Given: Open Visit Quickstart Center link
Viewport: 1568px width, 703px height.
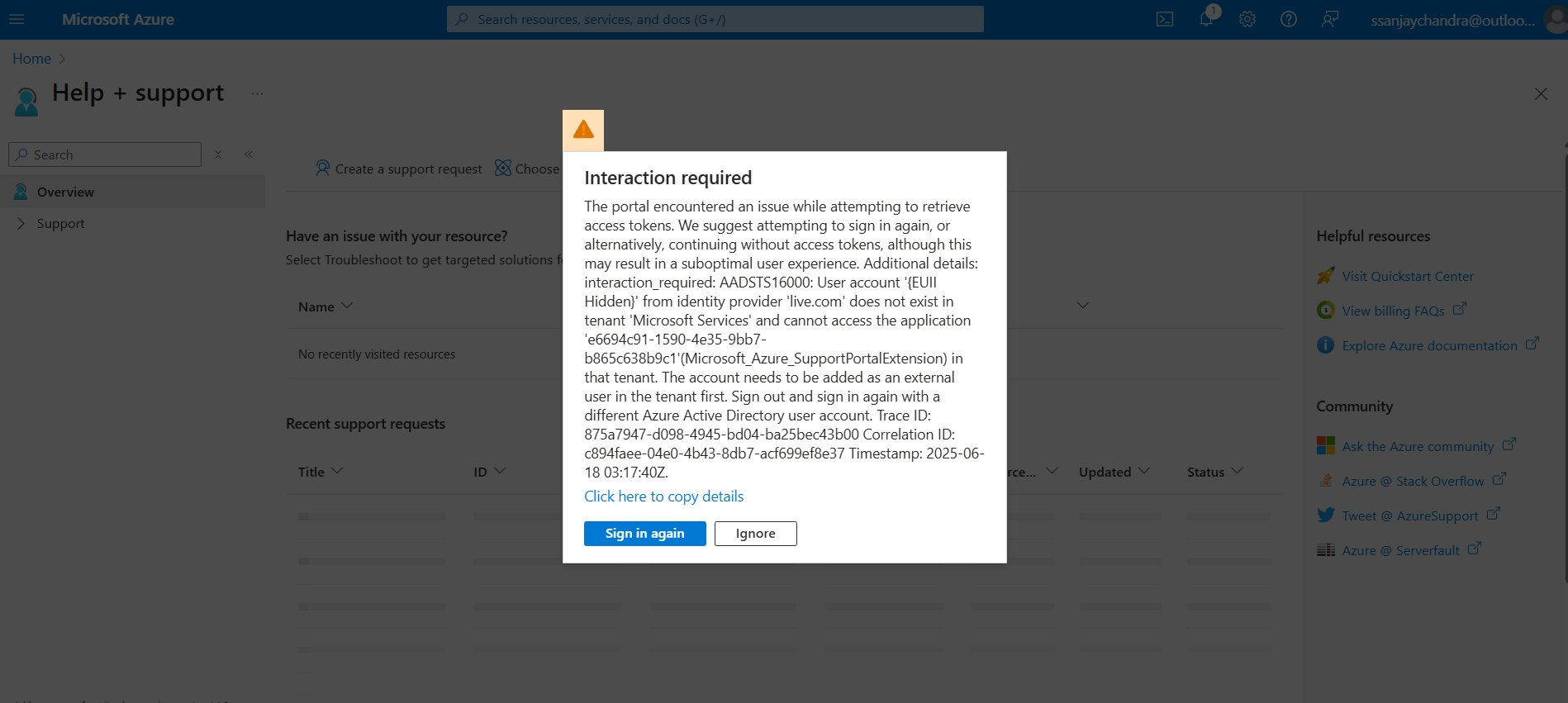Looking at the screenshot, I should click(1408, 276).
